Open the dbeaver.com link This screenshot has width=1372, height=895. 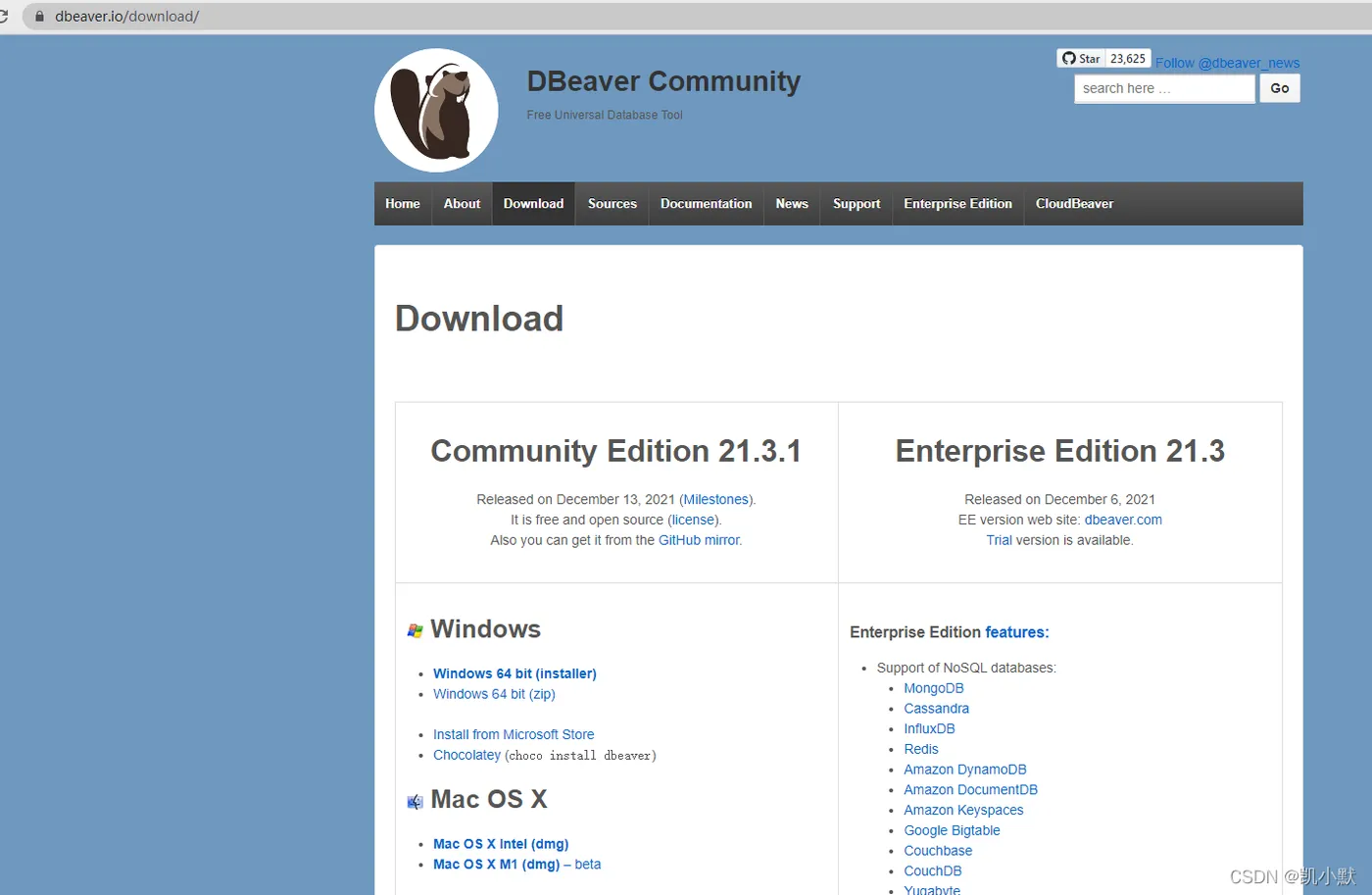pos(1123,521)
